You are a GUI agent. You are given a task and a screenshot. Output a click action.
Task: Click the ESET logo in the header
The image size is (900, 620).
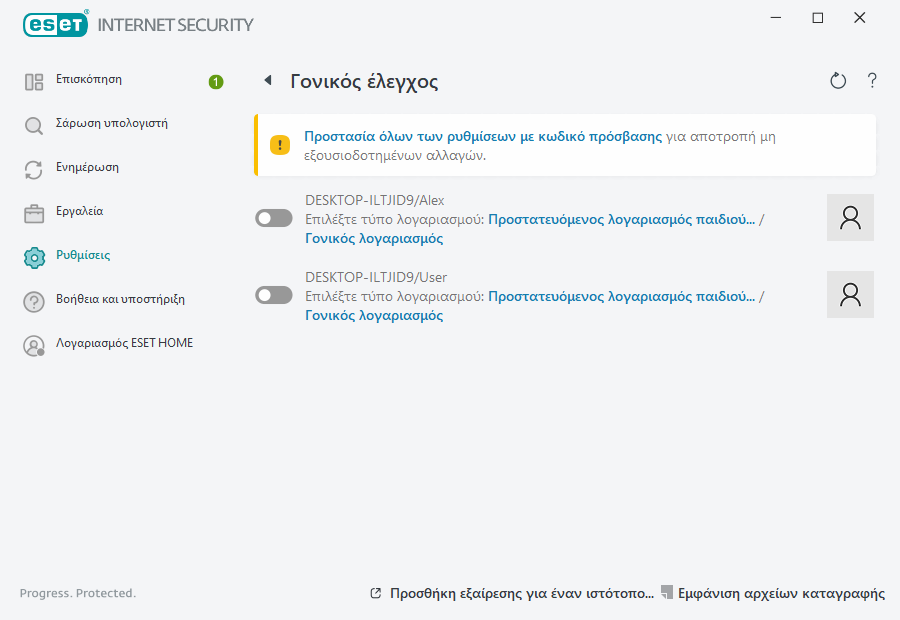pos(55,24)
